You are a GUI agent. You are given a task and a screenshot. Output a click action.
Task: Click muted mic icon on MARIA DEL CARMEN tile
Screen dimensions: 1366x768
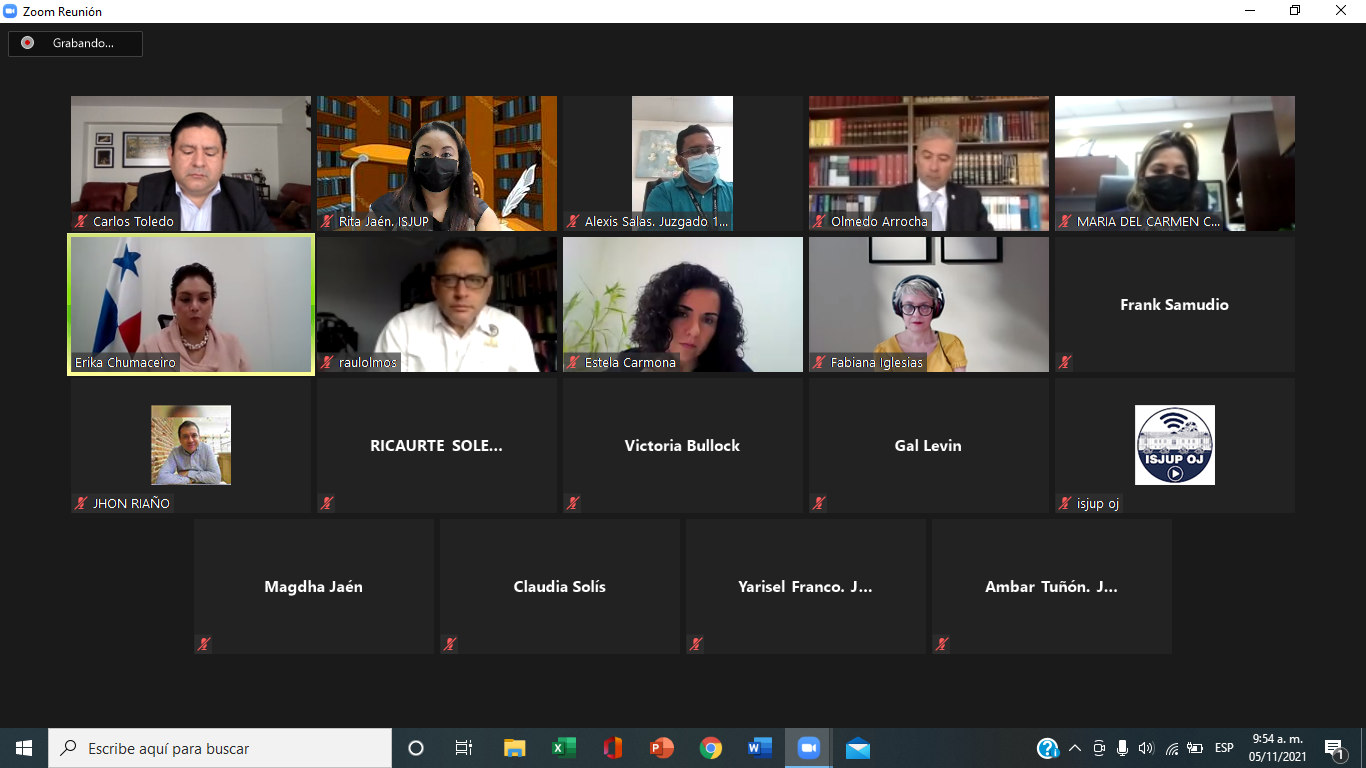1065,222
